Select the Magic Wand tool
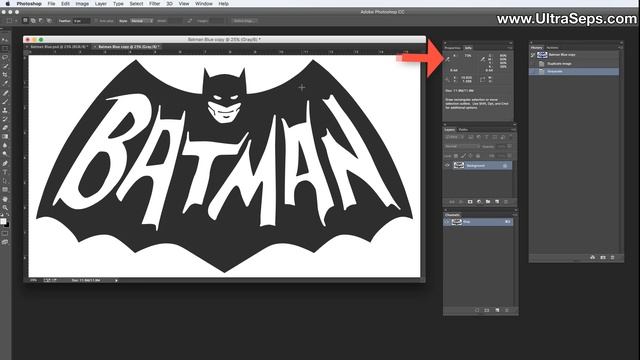Viewport: 640px width, 360px height. (5, 66)
